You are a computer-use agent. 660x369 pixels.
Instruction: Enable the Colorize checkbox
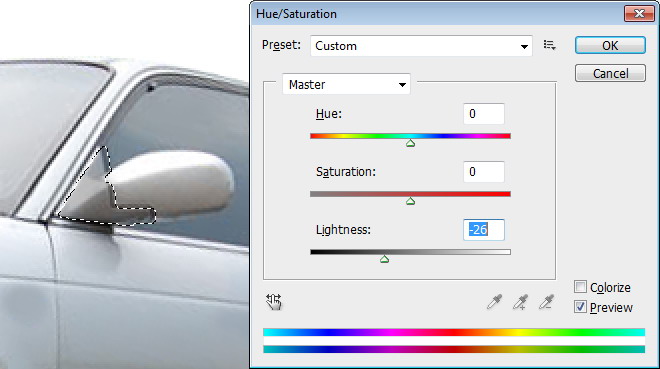[x=580, y=287]
